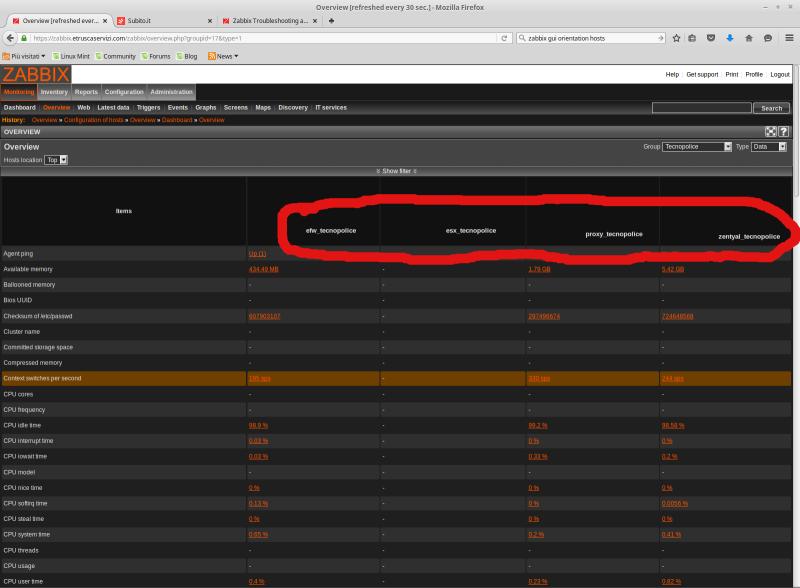This screenshot has height=588, width=800.
Task: Toggle the Zabbix fullscreen icon in Overview header
Action: click(x=770, y=132)
